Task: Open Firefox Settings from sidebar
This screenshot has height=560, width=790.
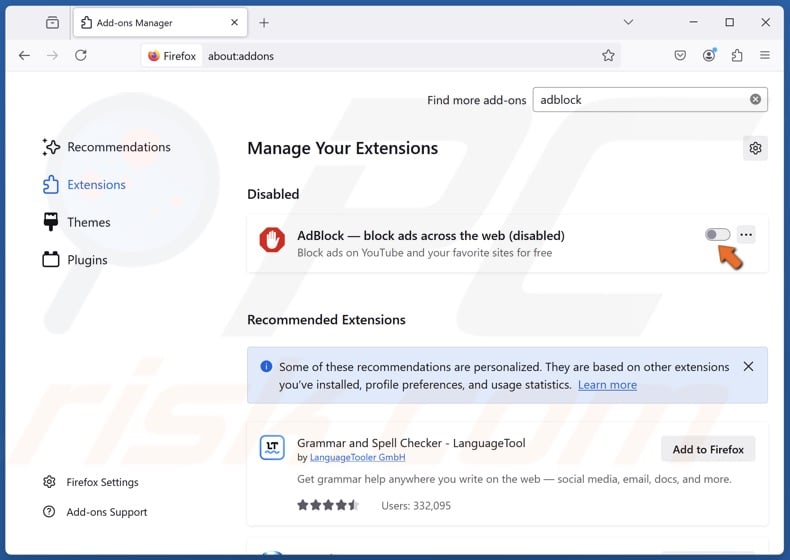Action: coord(91,482)
